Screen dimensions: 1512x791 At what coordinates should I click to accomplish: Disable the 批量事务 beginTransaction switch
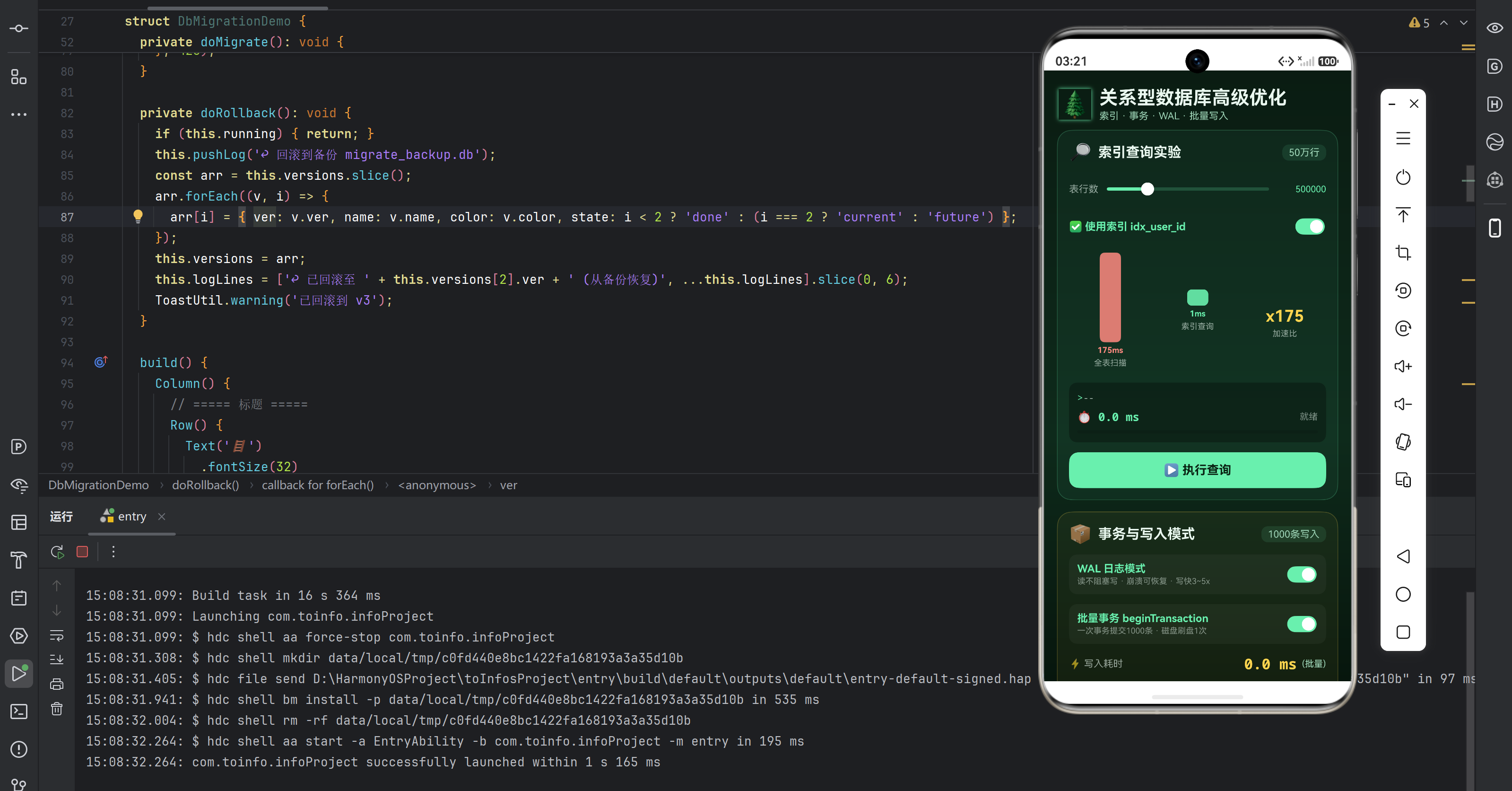pos(1301,624)
